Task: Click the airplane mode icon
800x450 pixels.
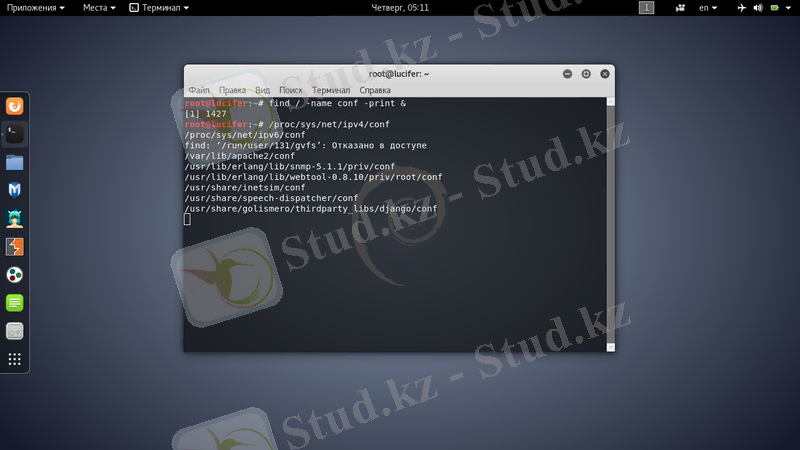Action: coord(741,8)
